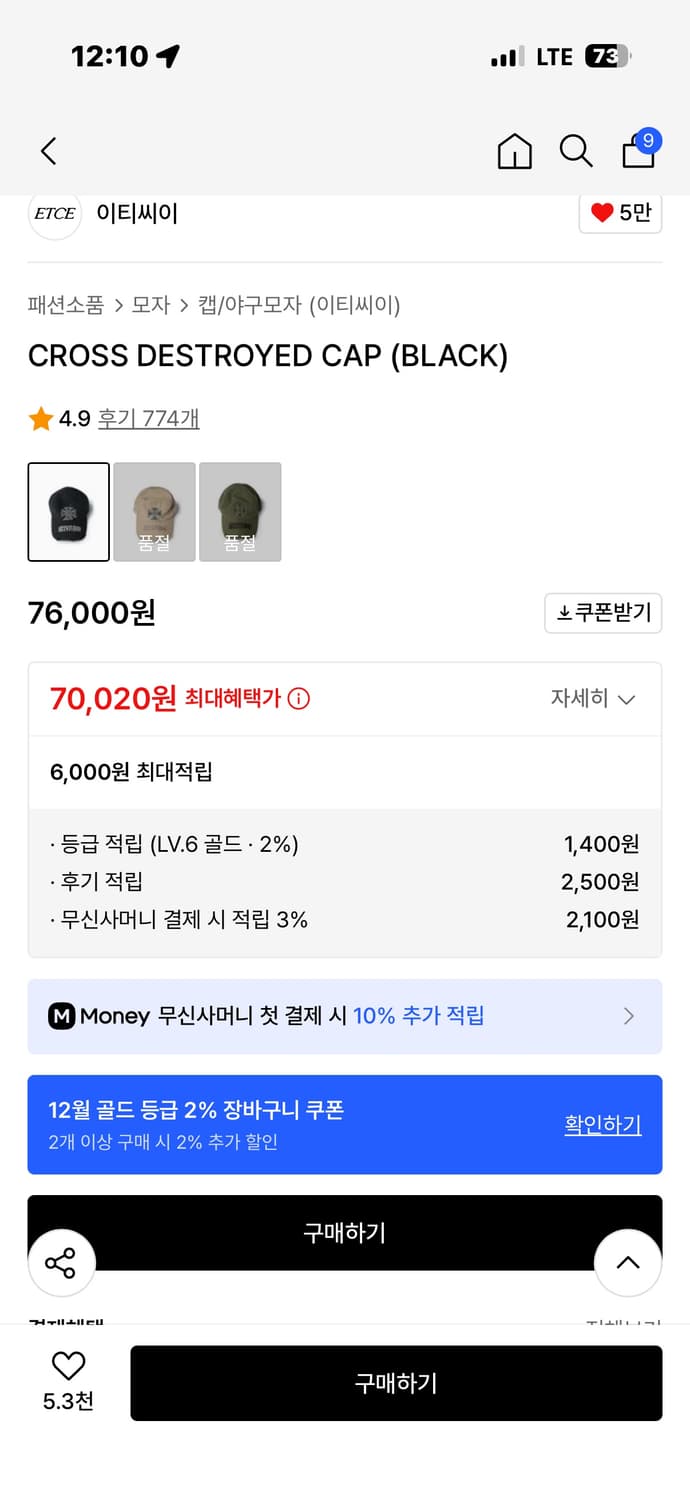Open 후기 774개 reviews link
690x1500 pixels.
pyautogui.click(x=145, y=419)
